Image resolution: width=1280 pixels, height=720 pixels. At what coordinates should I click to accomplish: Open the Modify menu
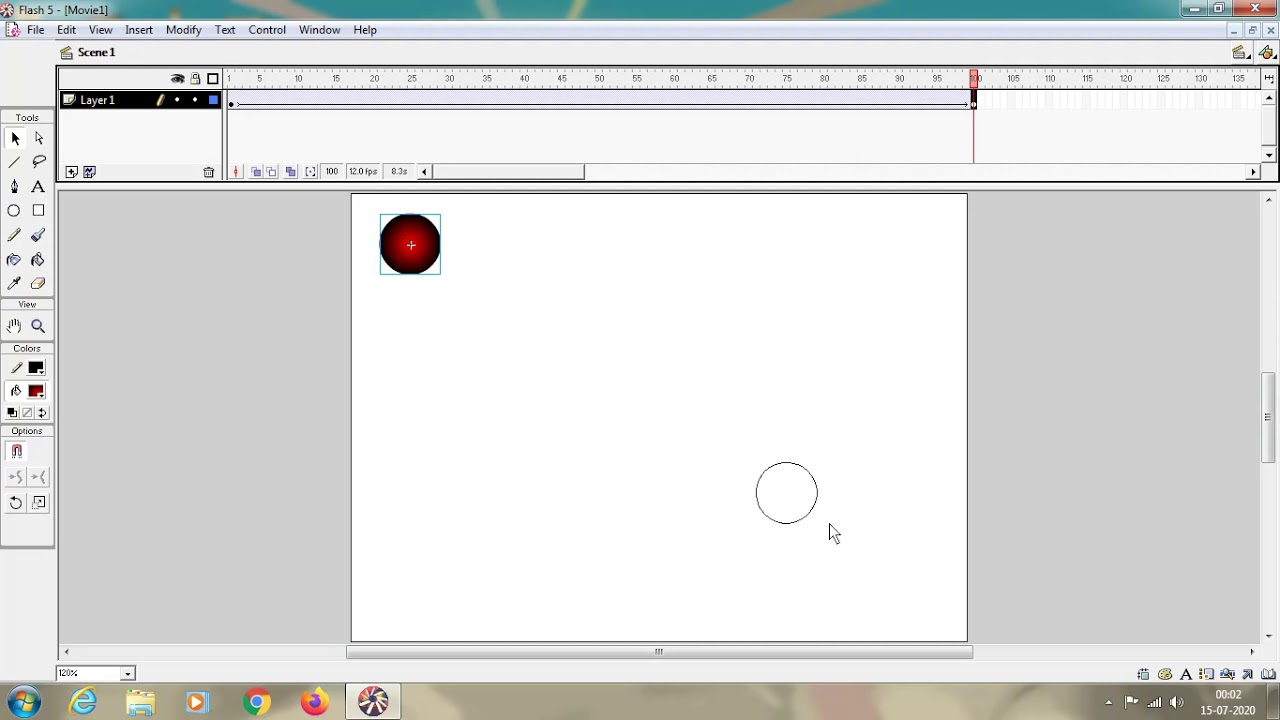[184, 30]
